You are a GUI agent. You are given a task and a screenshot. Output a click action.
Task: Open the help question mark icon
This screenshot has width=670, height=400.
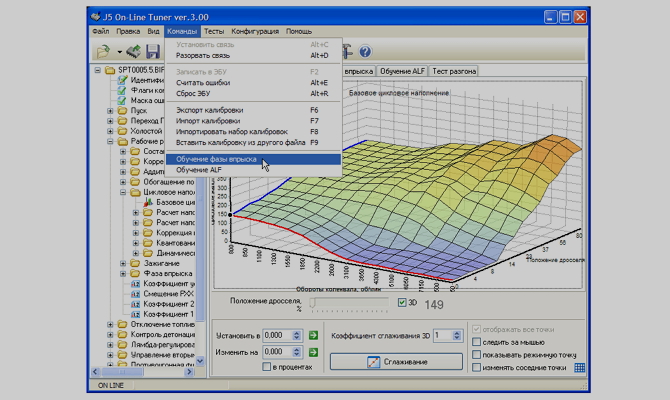pyautogui.click(x=365, y=51)
